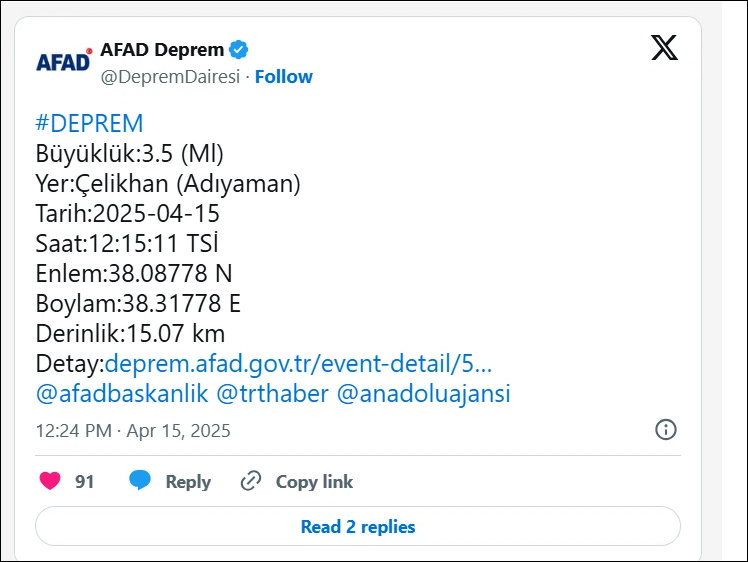Click the "Copy link" text label

[x=314, y=482]
